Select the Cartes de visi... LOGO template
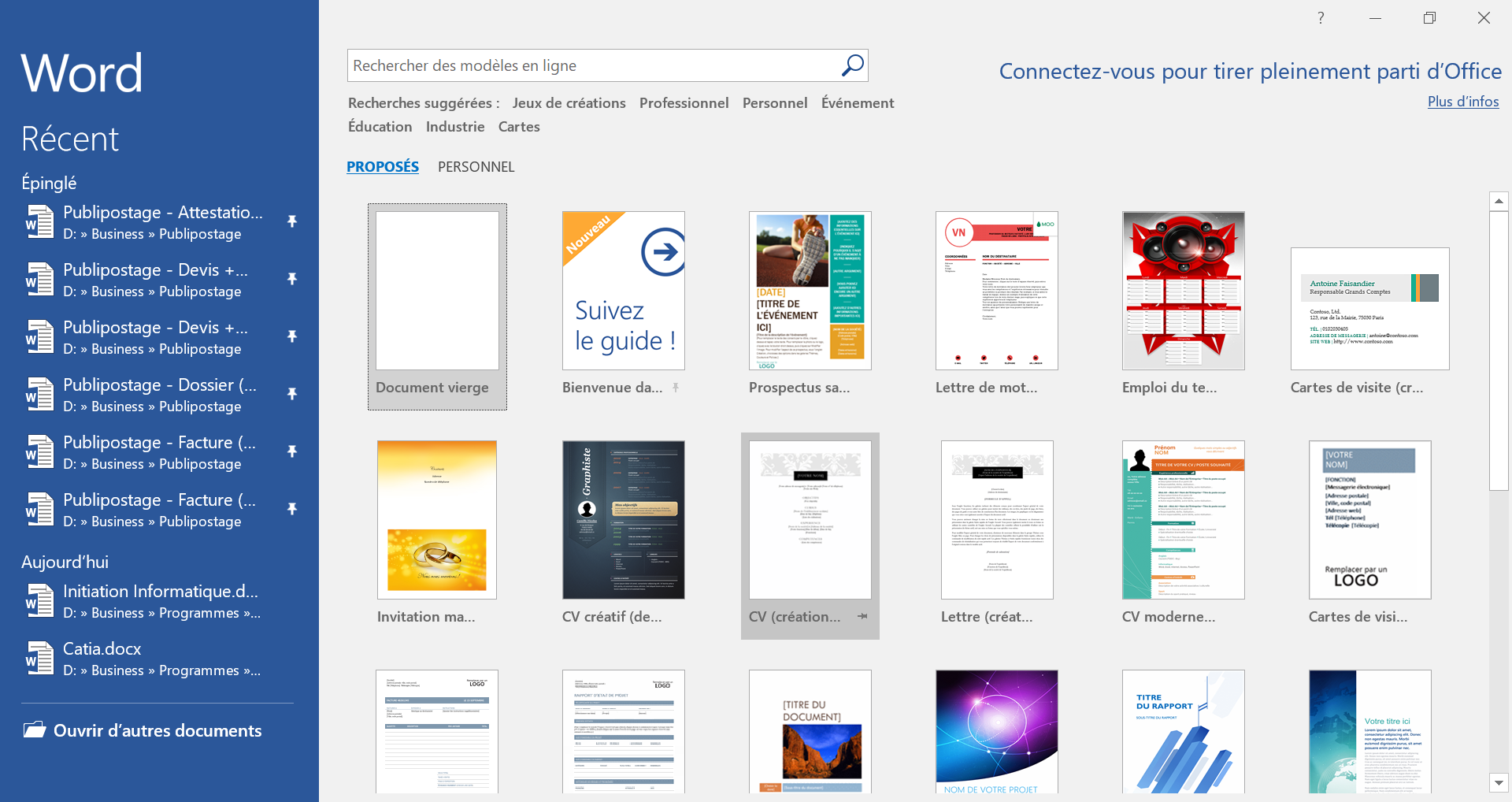The width and height of the screenshot is (1512, 802). [x=1370, y=520]
